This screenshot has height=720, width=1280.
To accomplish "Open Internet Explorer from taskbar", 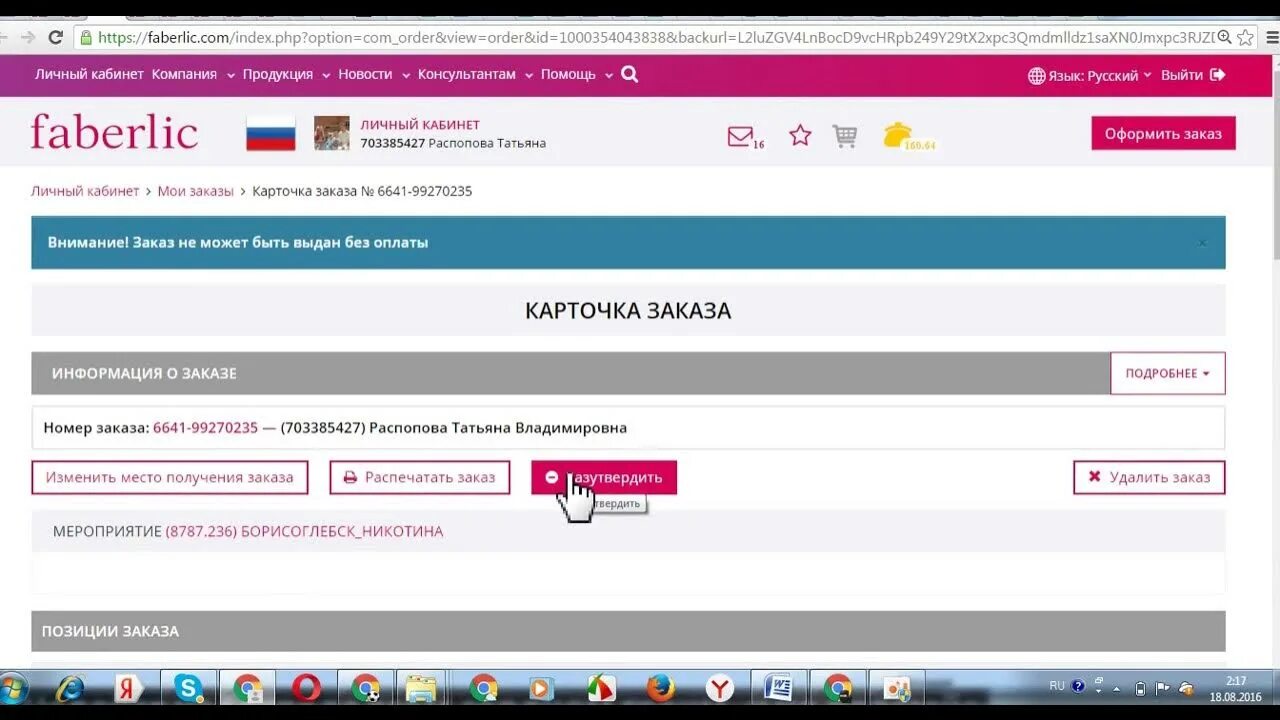I will pyautogui.click(x=70, y=688).
